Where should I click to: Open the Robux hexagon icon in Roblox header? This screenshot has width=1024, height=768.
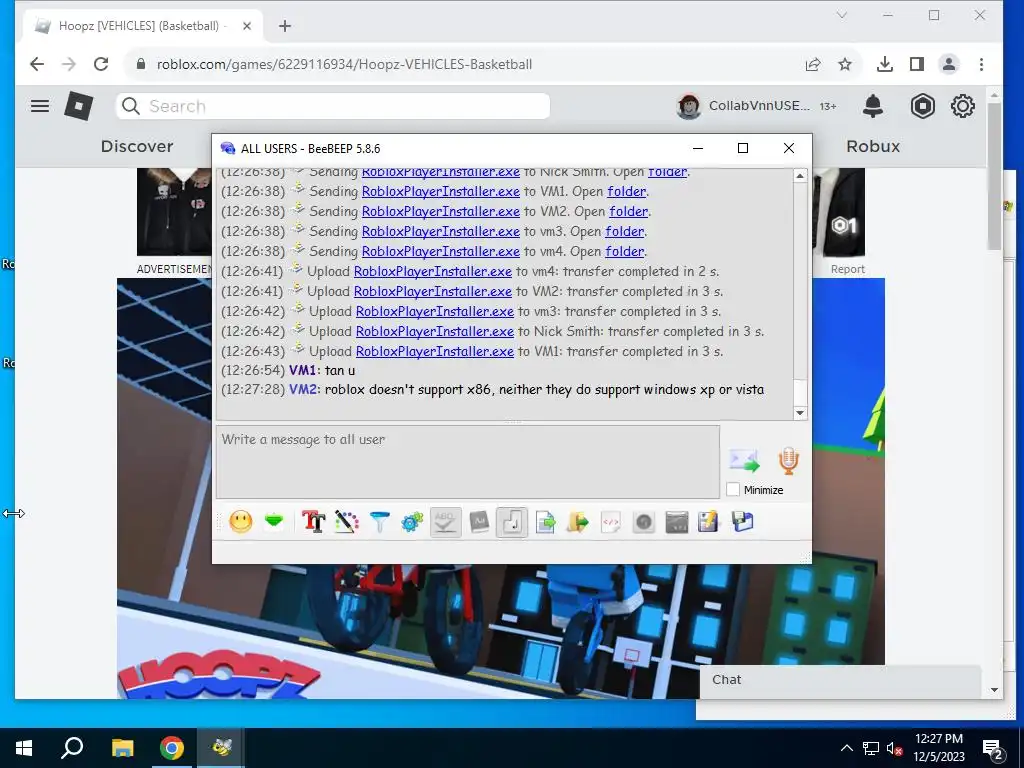click(x=923, y=106)
